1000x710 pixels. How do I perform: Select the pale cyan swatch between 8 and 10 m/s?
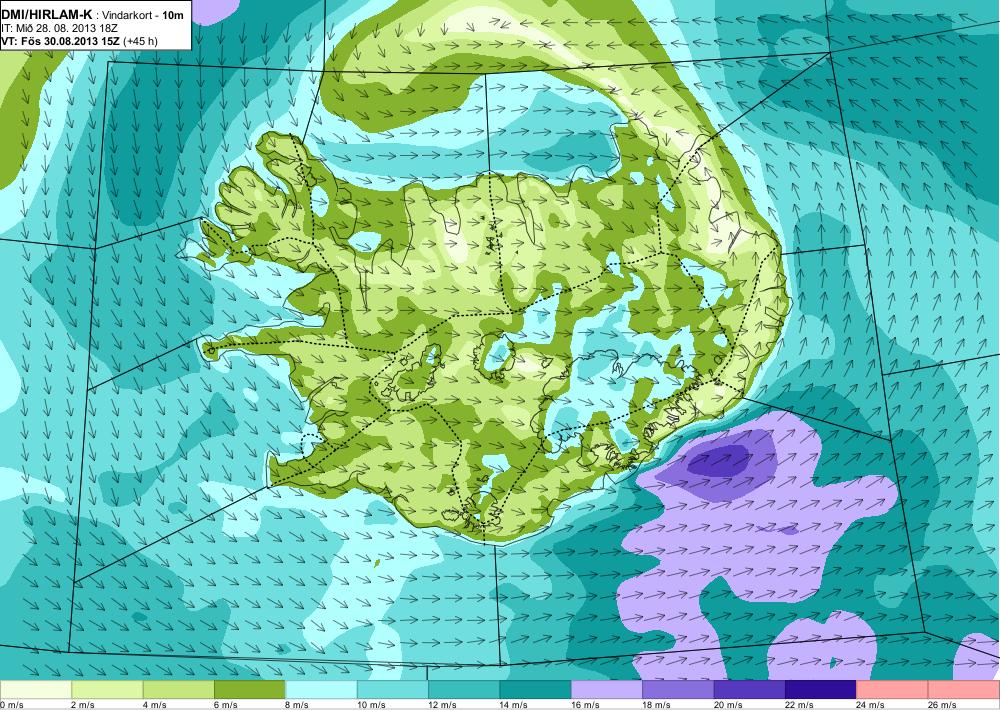pos(321,690)
